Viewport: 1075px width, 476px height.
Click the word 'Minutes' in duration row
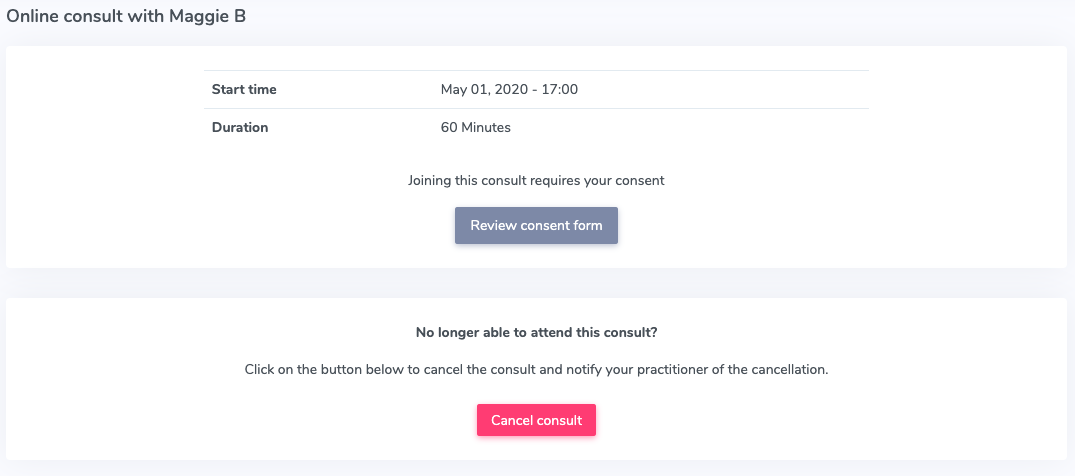(486, 128)
